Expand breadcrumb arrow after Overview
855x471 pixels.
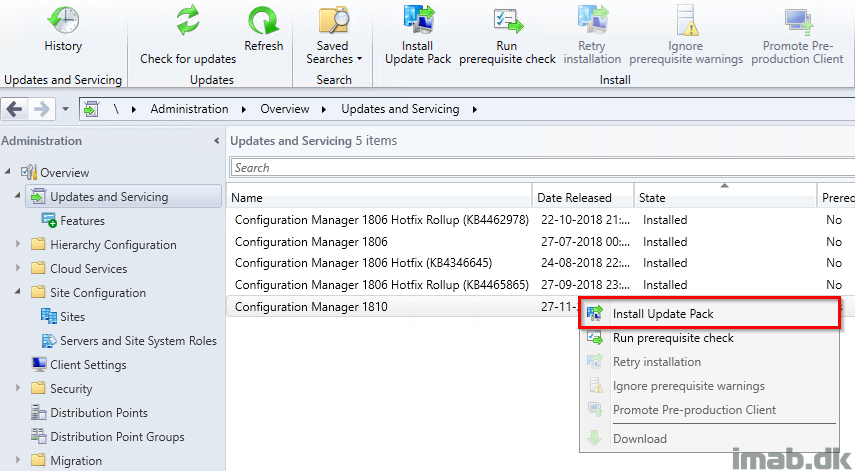(x=324, y=110)
